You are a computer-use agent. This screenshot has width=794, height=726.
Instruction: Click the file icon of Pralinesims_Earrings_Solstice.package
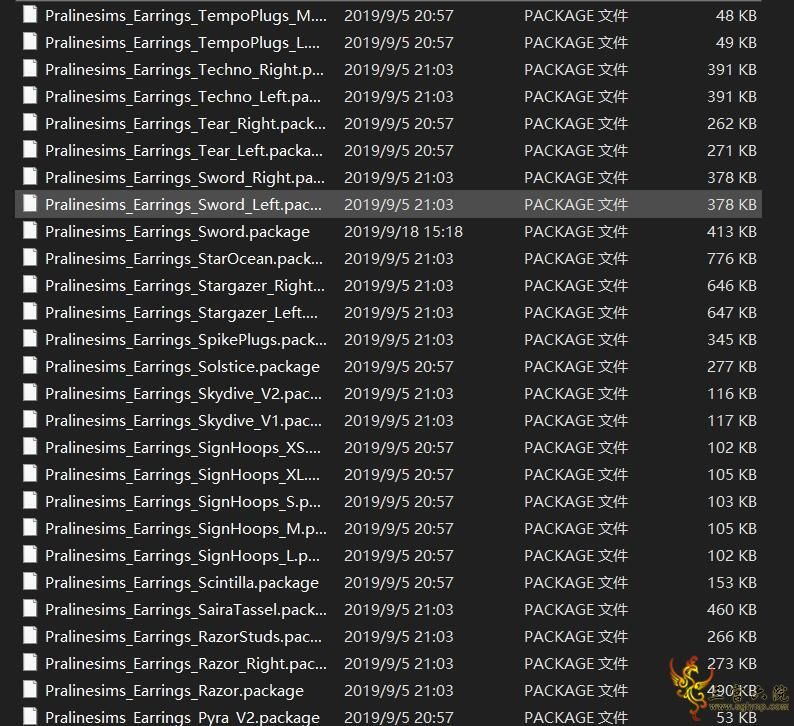pyautogui.click(x=30, y=366)
